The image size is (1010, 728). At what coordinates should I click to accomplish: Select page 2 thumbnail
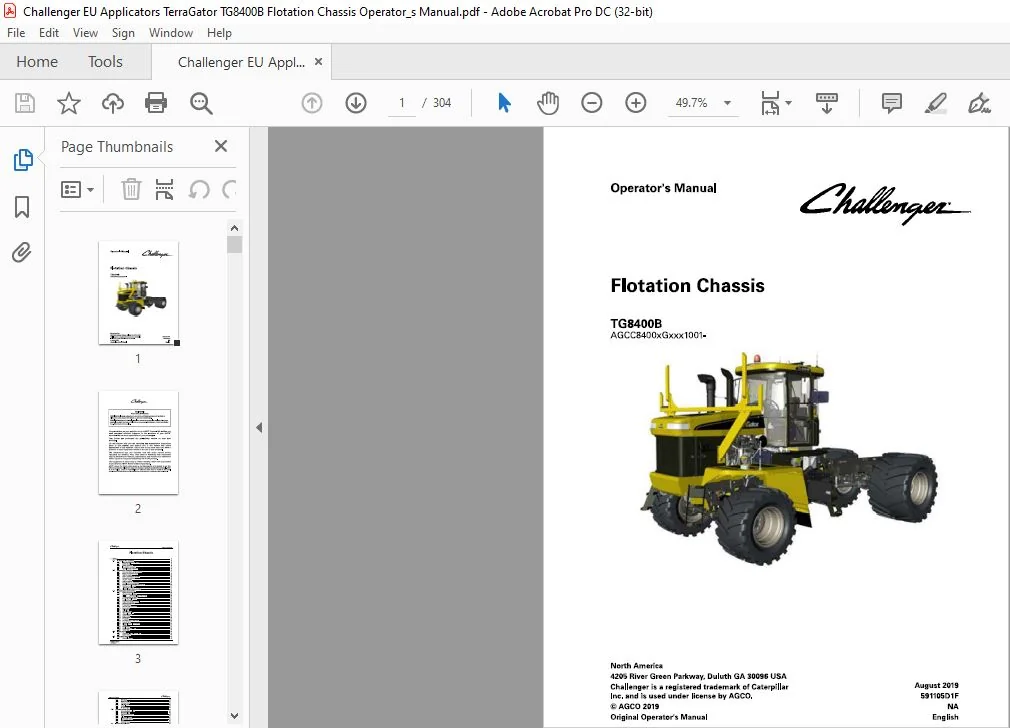pos(138,443)
